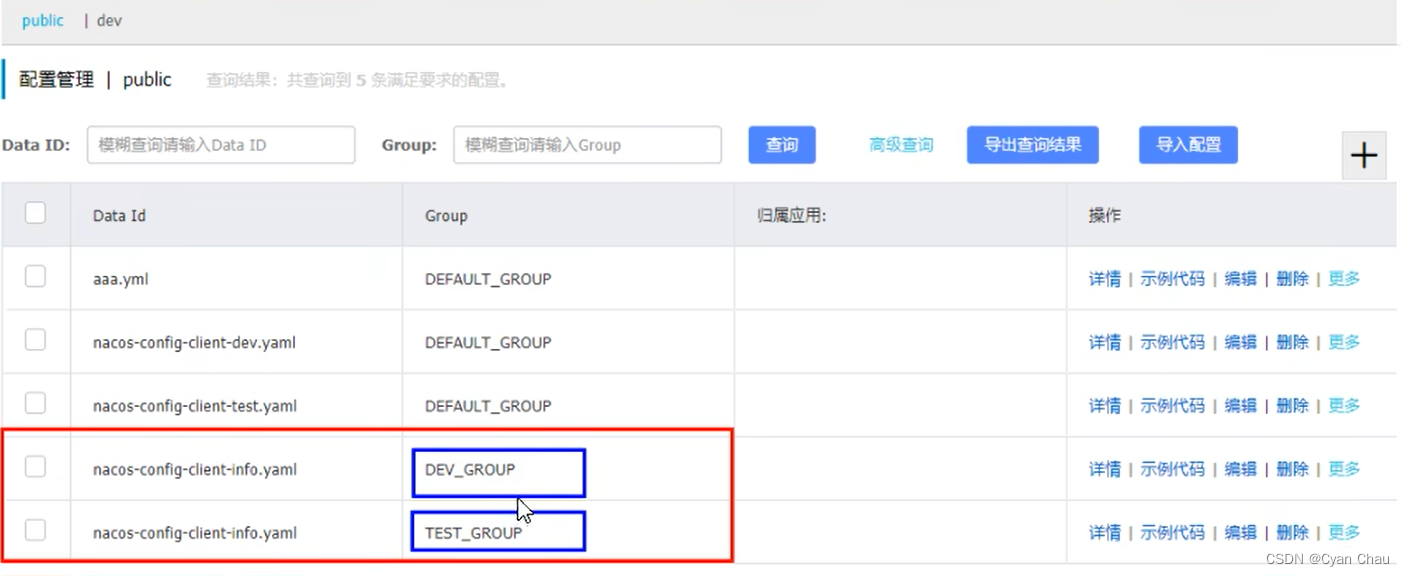Image resolution: width=1405 pixels, height=576 pixels.
Task: Check the box for the DEV_GROUP row
Action: click(x=35, y=466)
